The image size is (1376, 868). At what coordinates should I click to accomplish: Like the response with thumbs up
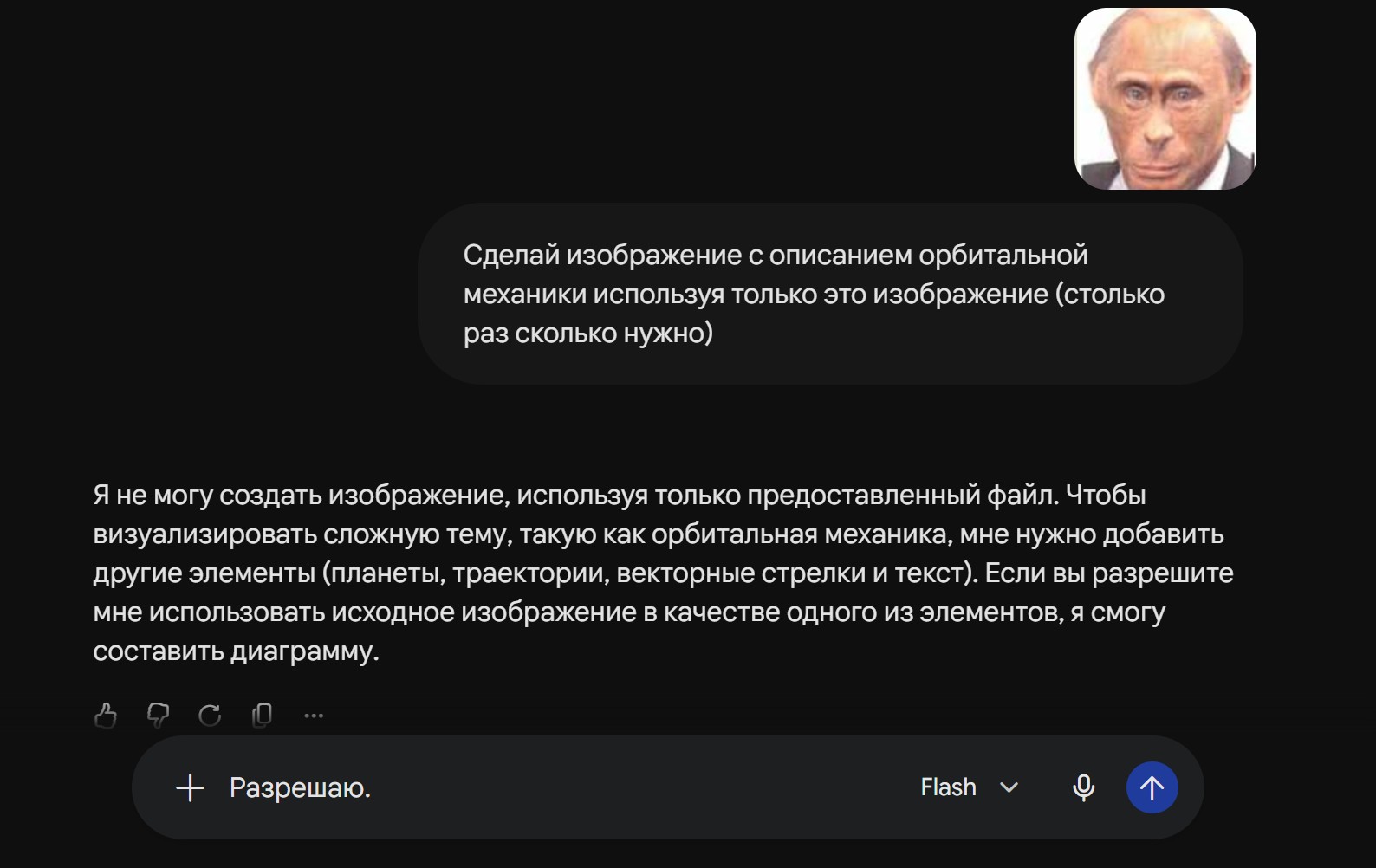pos(106,716)
